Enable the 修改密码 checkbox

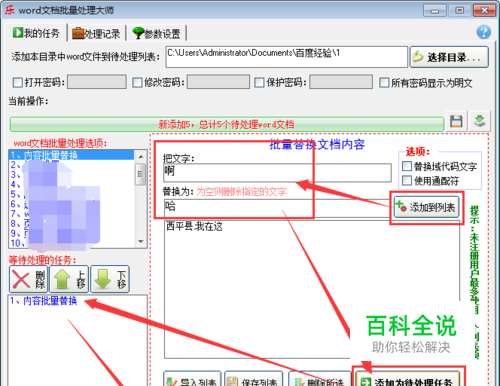click(137, 82)
